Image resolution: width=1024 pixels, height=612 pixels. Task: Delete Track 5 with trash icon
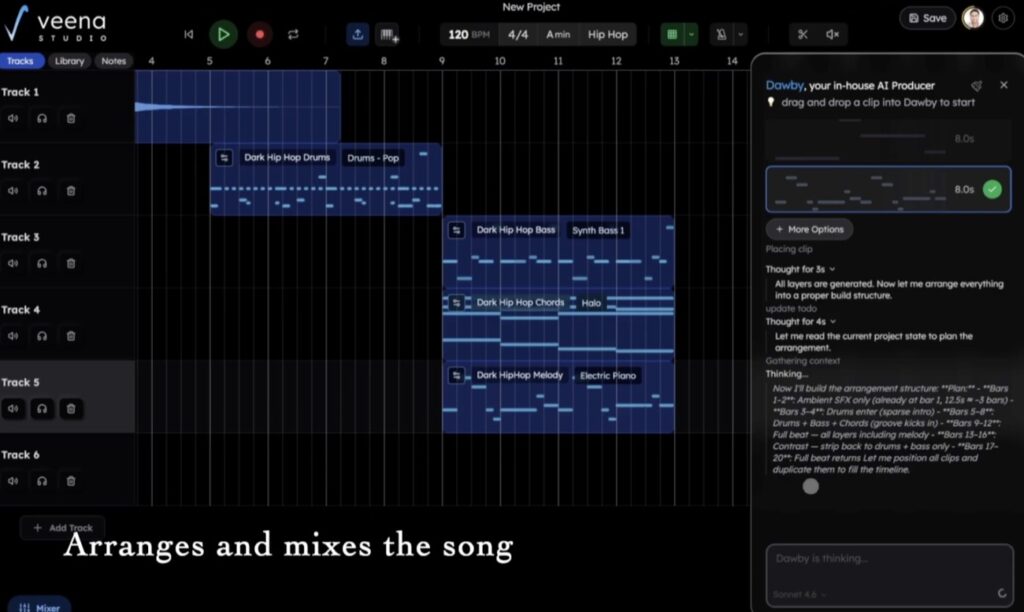tap(71, 408)
